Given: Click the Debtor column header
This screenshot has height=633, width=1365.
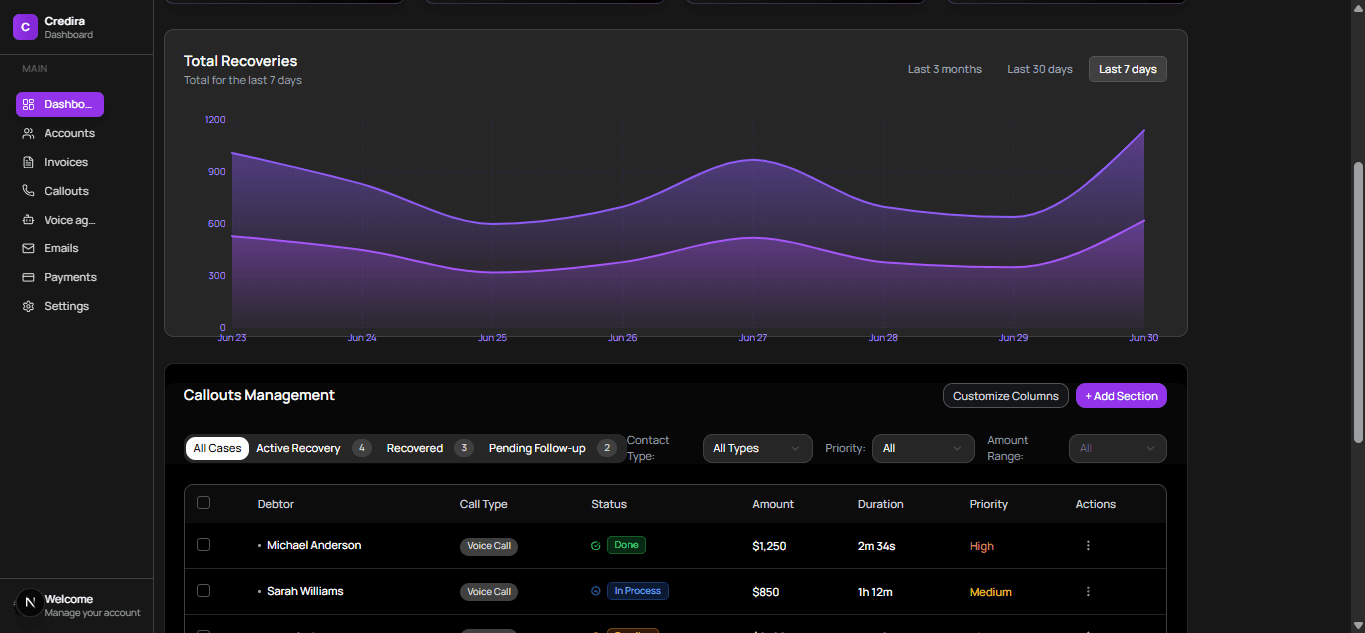Looking at the screenshot, I should [276, 504].
